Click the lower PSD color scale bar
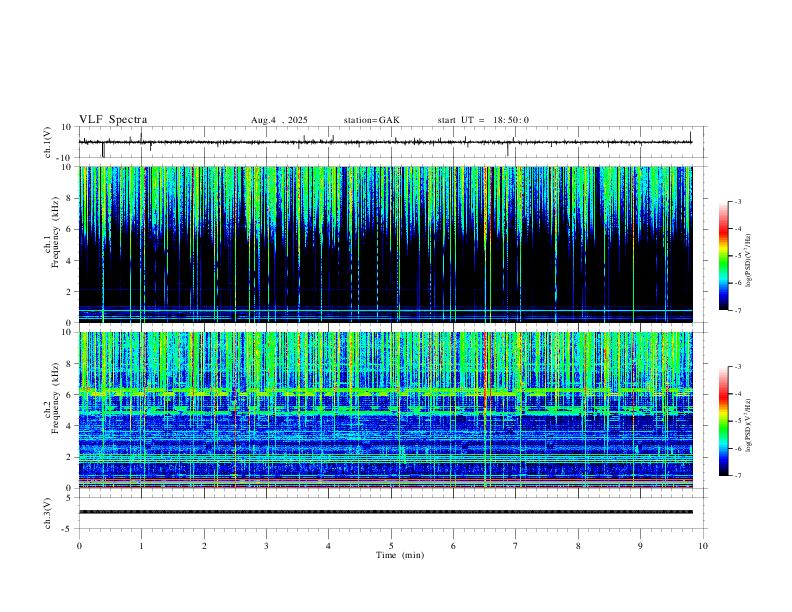 (724, 421)
